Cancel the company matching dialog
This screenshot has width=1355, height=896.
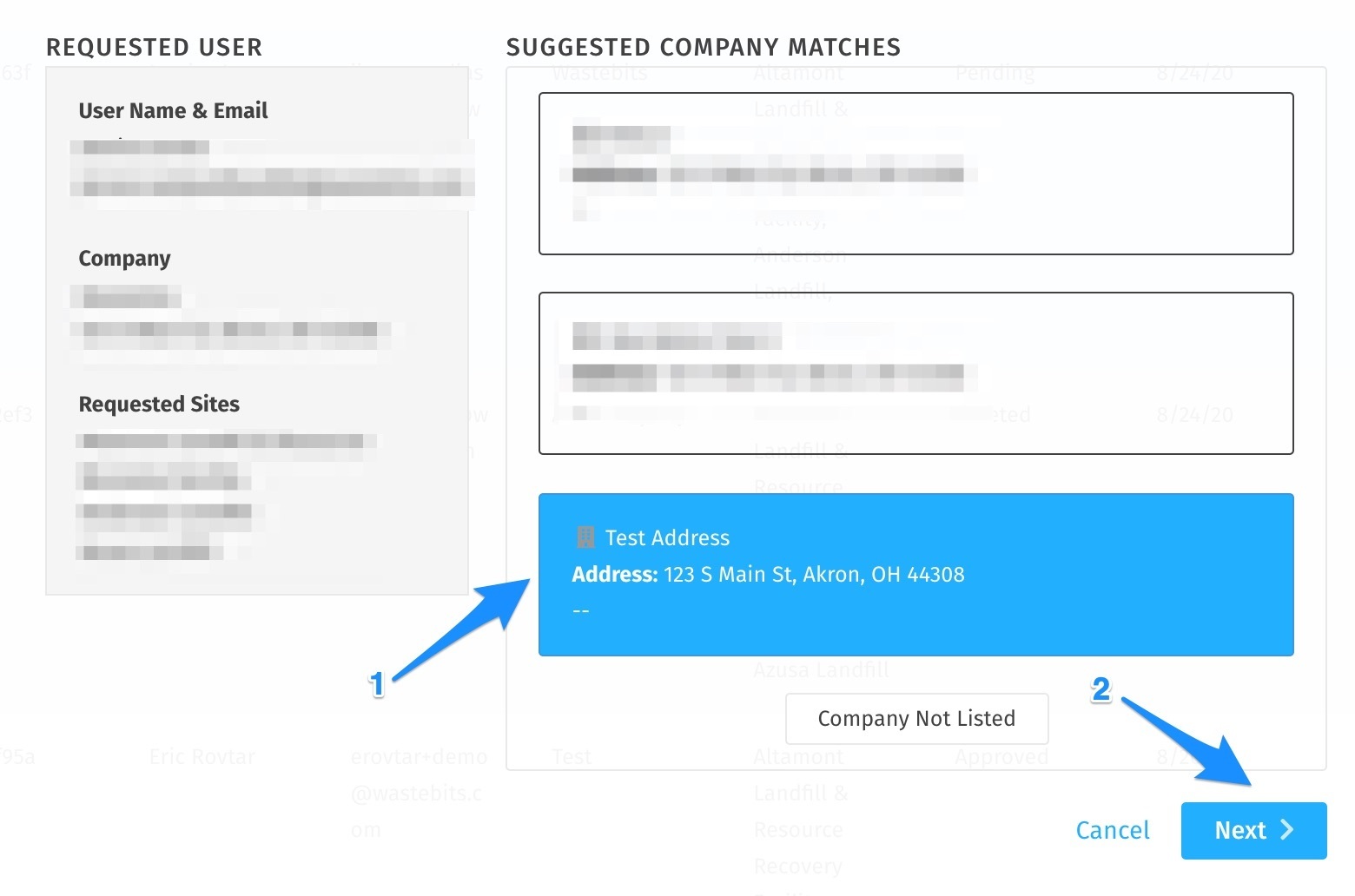[1112, 830]
